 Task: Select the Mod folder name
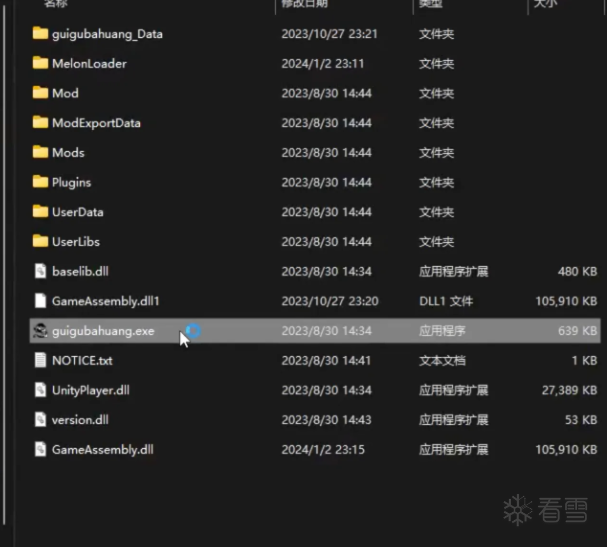[65, 93]
